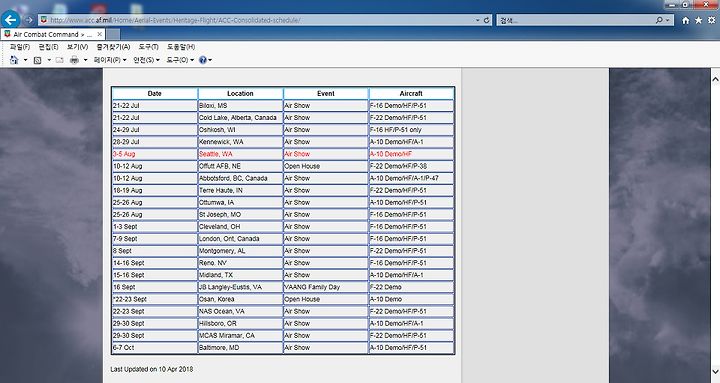Open the 즐겨찾기(A) menu
This screenshot has width=720, height=383.
113,47
